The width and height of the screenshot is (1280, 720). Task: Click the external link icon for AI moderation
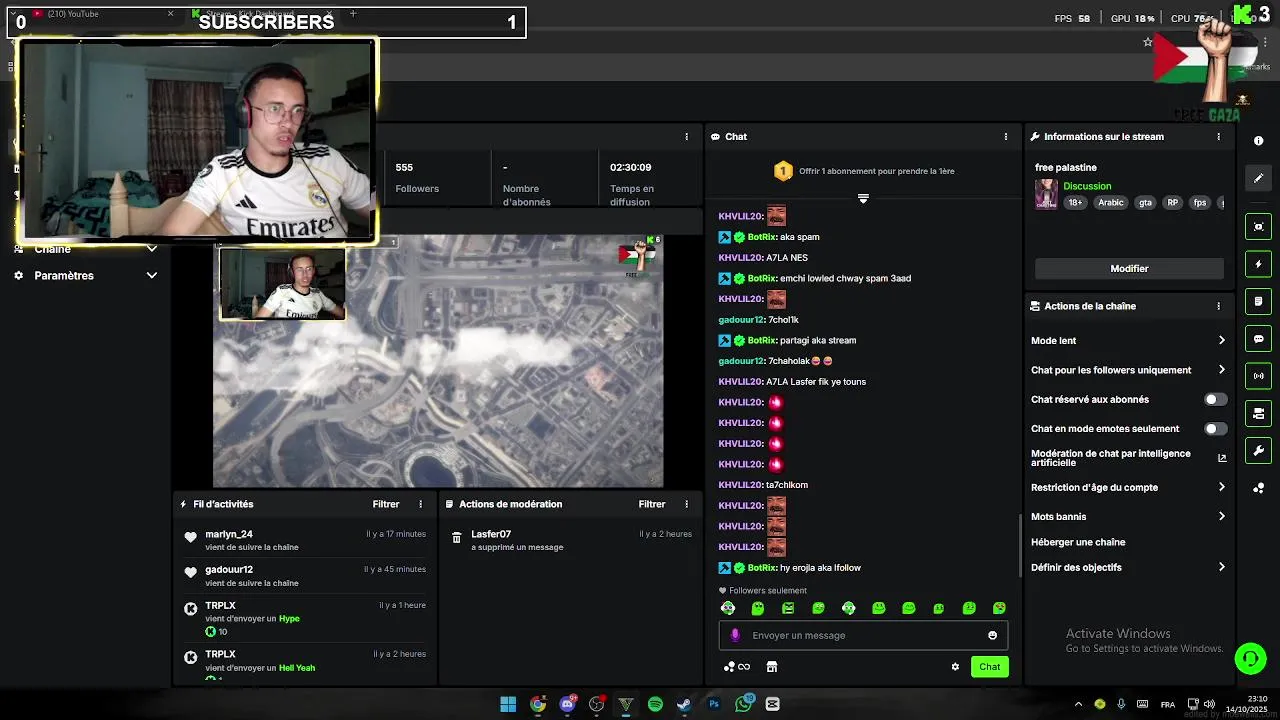point(1221,458)
